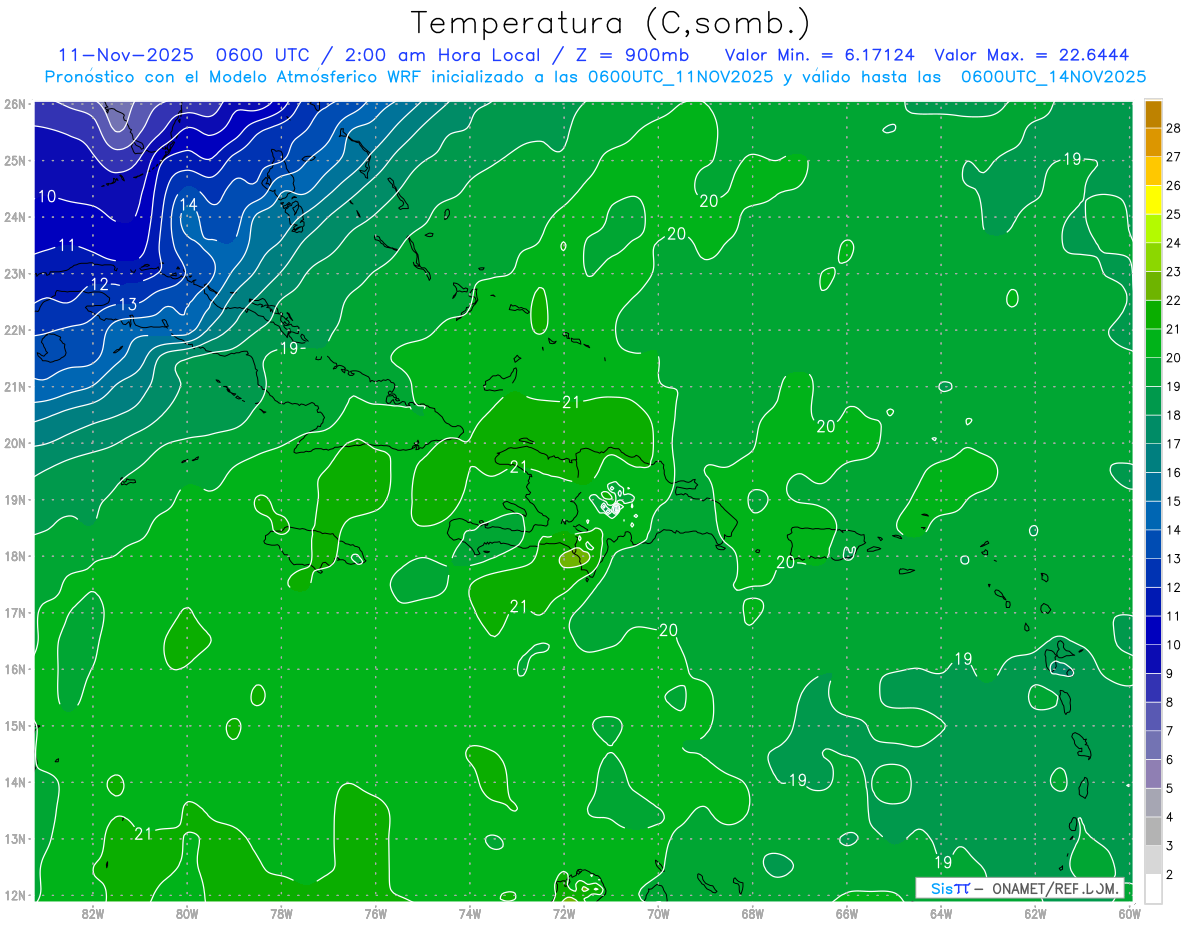This screenshot has width=1200, height=927.
Task: Click the '70W' longitude axis label
Action: pyautogui.click(x=658, y=913)
